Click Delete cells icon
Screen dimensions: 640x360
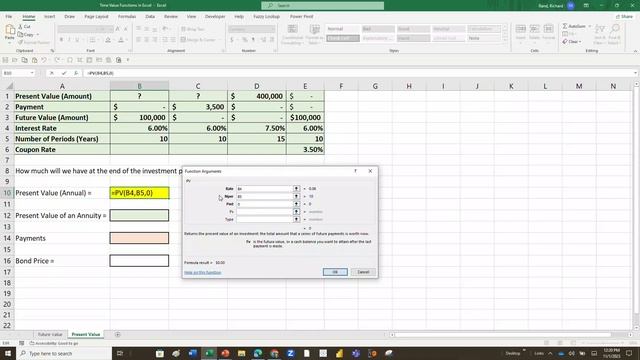click(535, 29)
